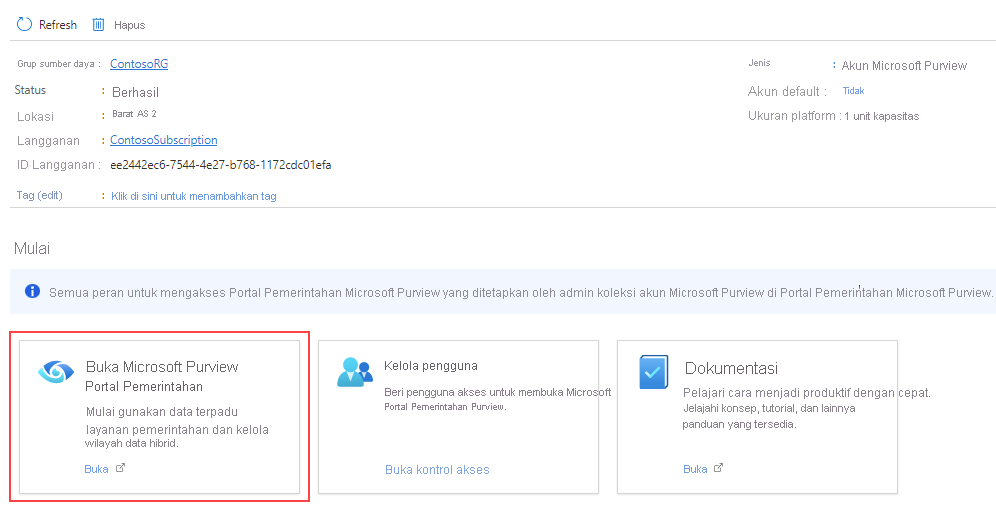The image size is (996, 508).
Task: Click the blue info icon in banner
Action: [x=32, y=291]
